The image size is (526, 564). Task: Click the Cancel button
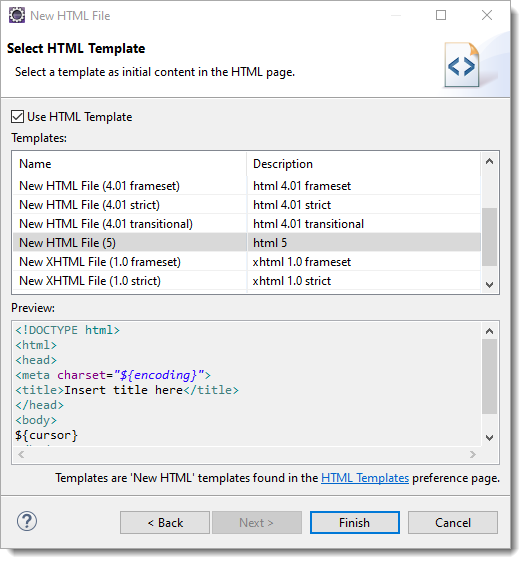pos(453,523)
